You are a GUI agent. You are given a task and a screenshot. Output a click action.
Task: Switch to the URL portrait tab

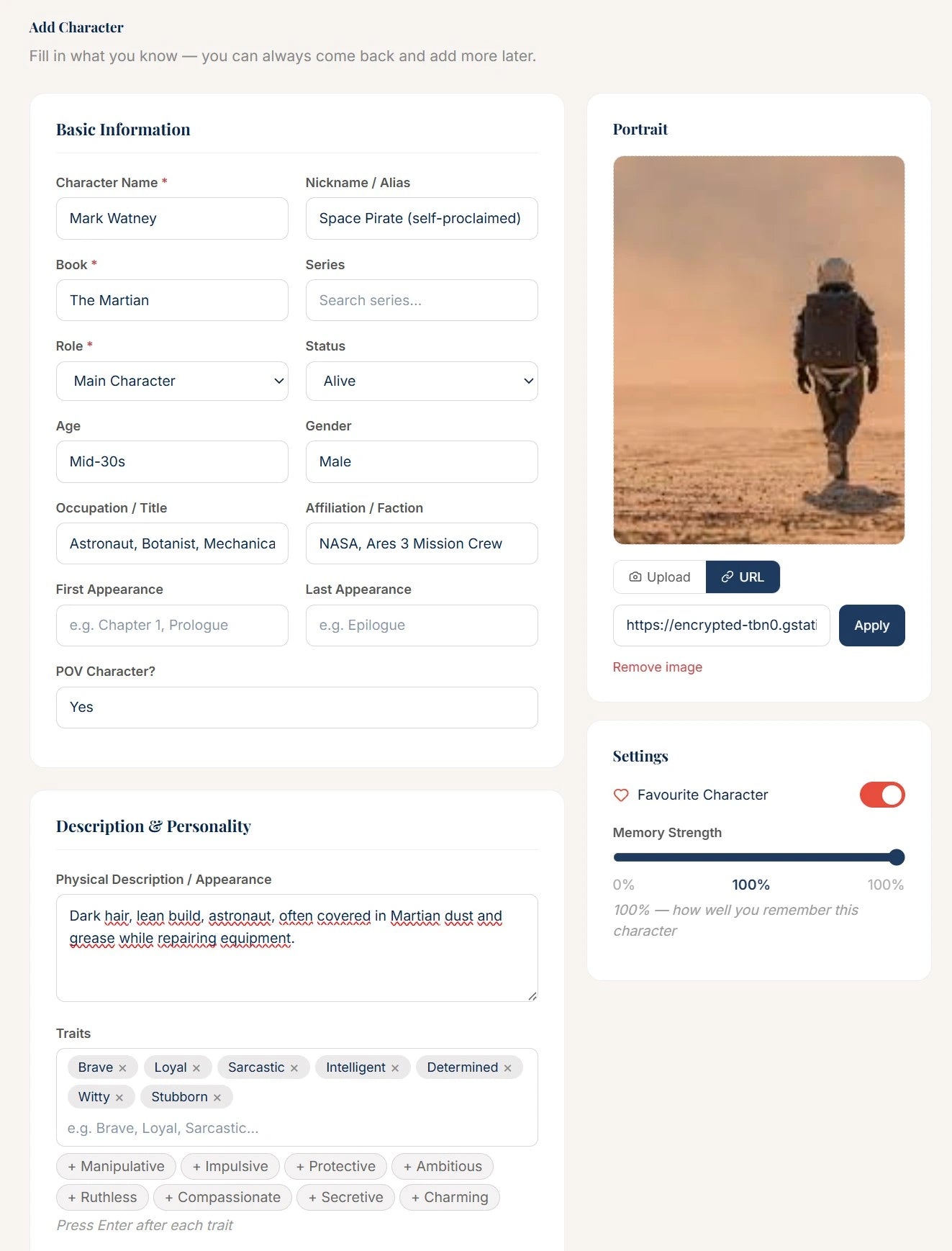743,577
